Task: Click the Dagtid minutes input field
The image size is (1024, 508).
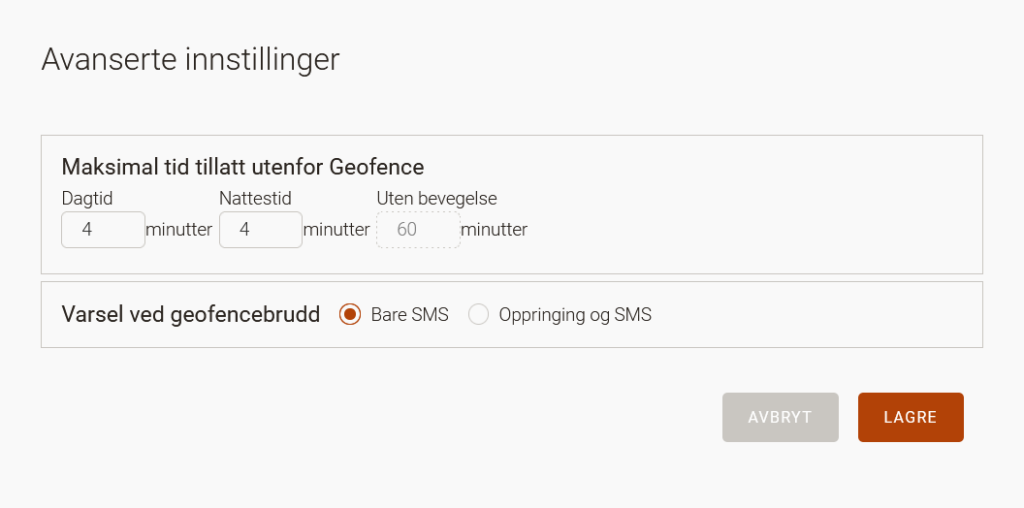Action: click(x=103, y=229)
